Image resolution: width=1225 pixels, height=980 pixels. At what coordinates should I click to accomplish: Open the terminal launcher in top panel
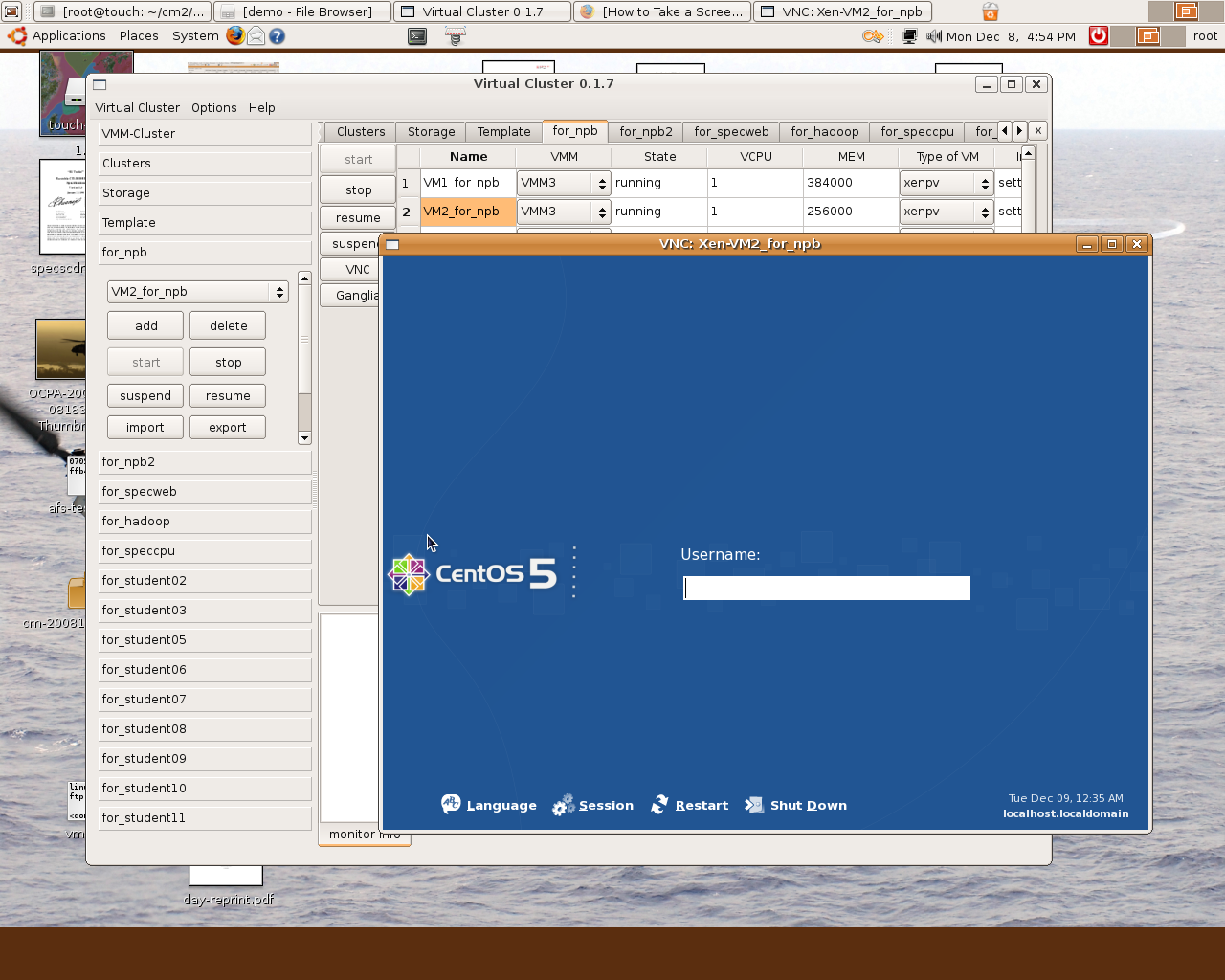[417, 36]
